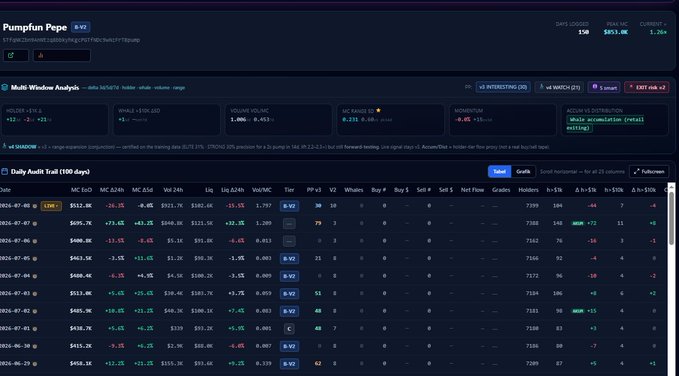Sort by the Vol 24h column header
This screenshot has width=679, height=376.
pos(173,190)
